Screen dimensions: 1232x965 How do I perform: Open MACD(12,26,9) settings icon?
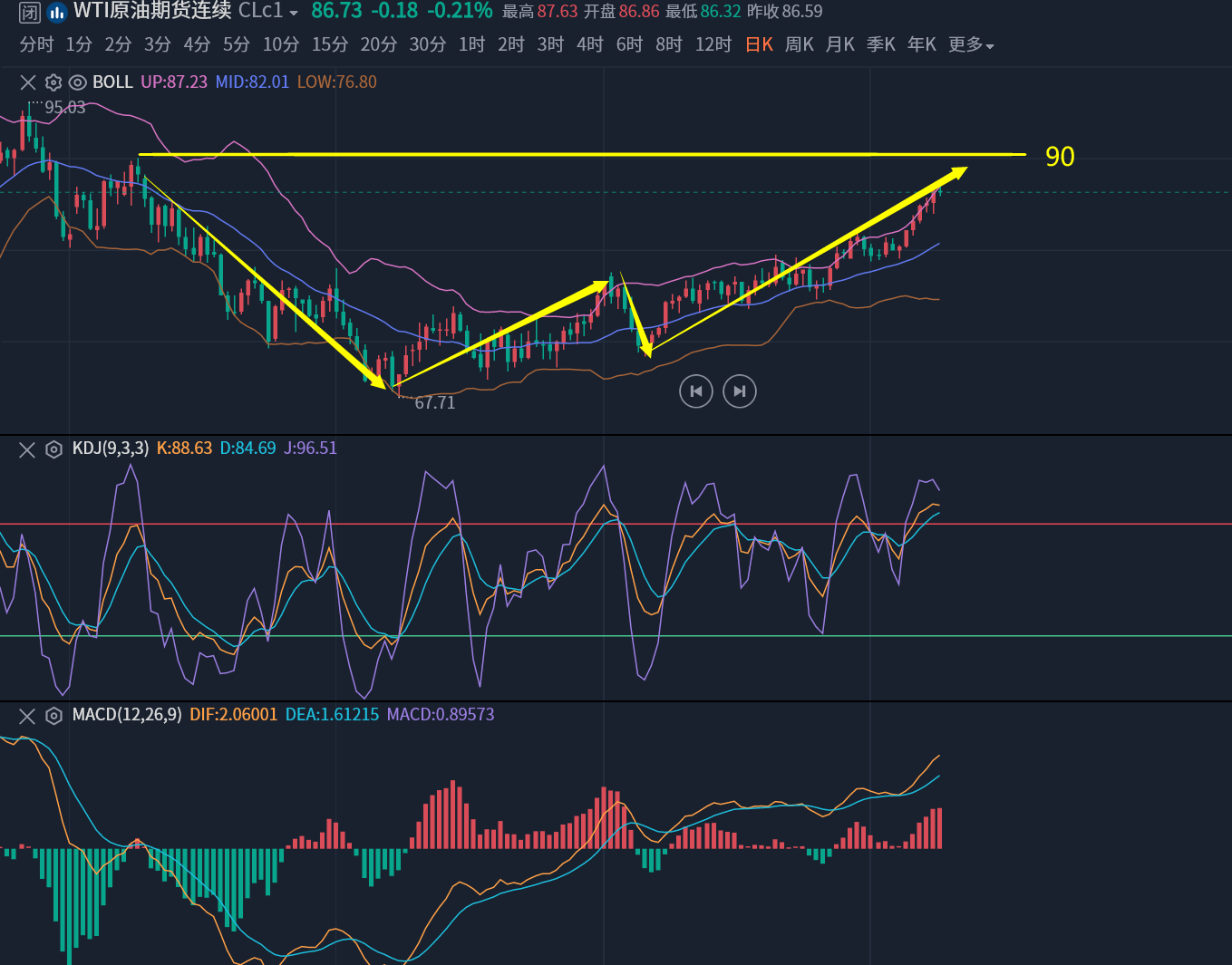(53, 716)
